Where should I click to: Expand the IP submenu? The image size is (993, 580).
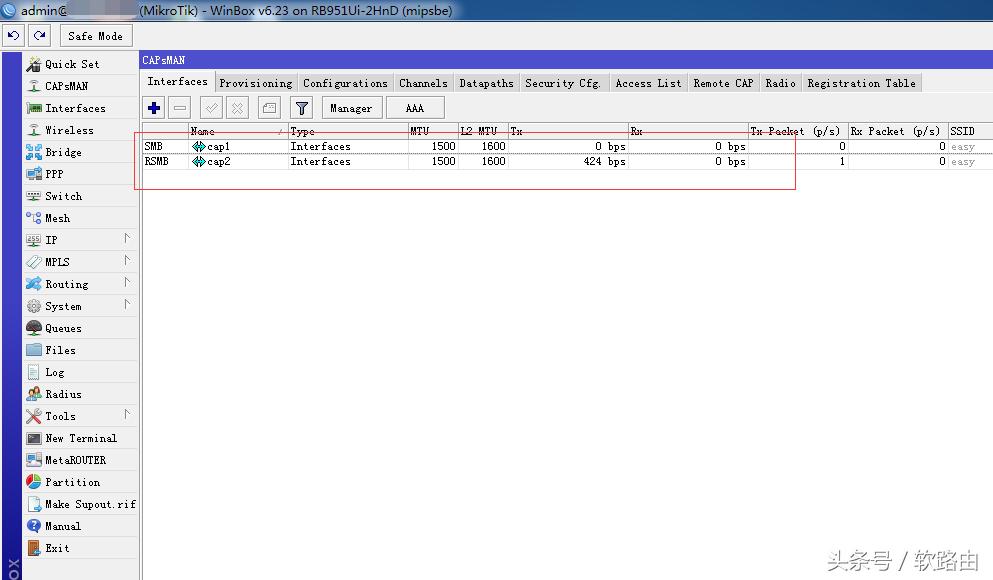(80, 240)
